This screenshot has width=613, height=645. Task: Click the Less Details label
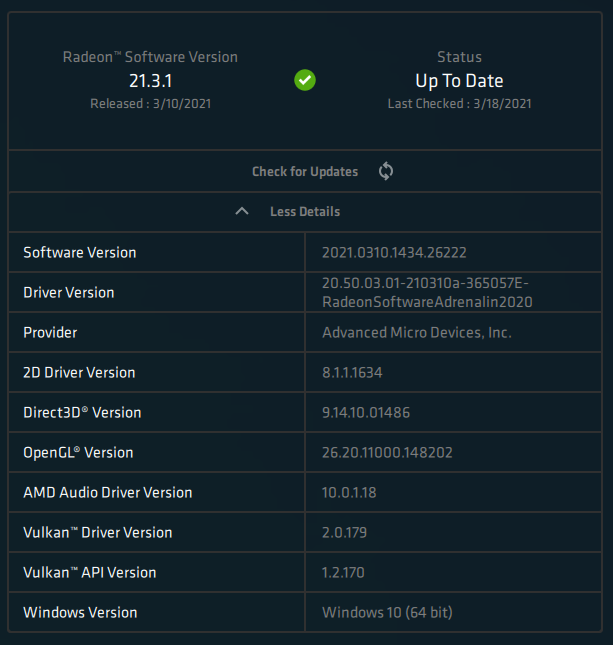(x=305, y=211)
